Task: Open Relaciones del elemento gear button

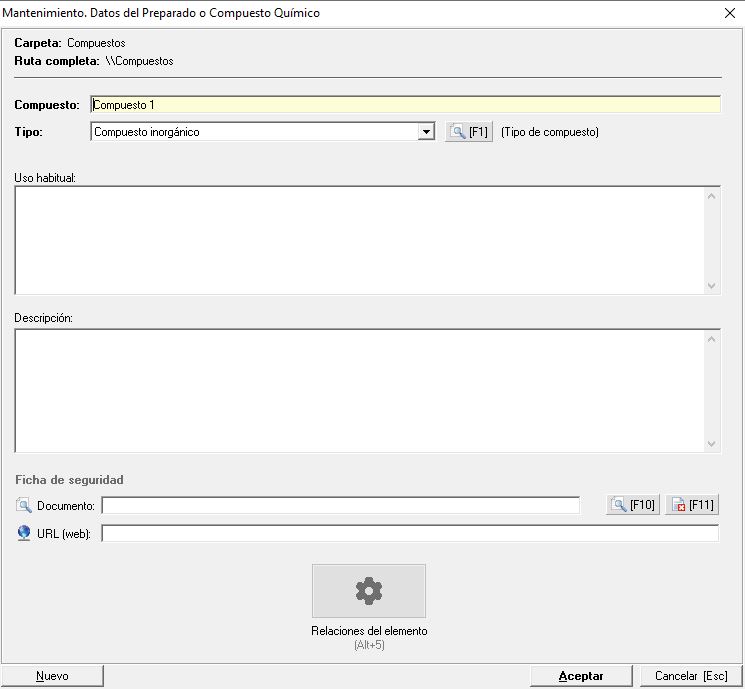Action: (x=369, y=591)
